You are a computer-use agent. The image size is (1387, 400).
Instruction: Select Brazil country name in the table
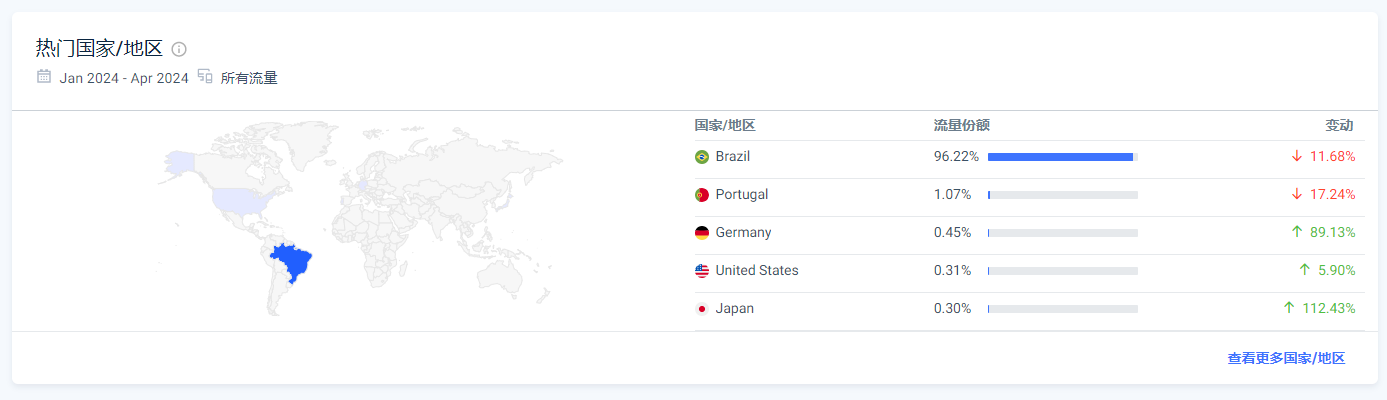click(733, 157)
